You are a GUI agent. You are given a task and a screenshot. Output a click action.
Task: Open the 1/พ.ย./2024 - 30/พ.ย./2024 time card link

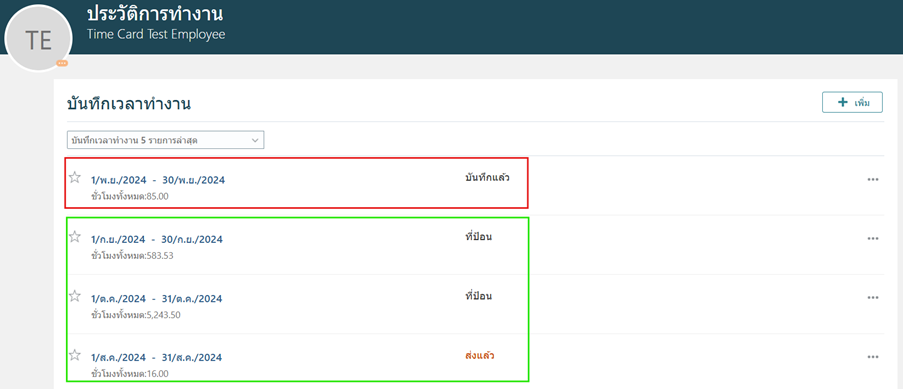tap(158, 180)
